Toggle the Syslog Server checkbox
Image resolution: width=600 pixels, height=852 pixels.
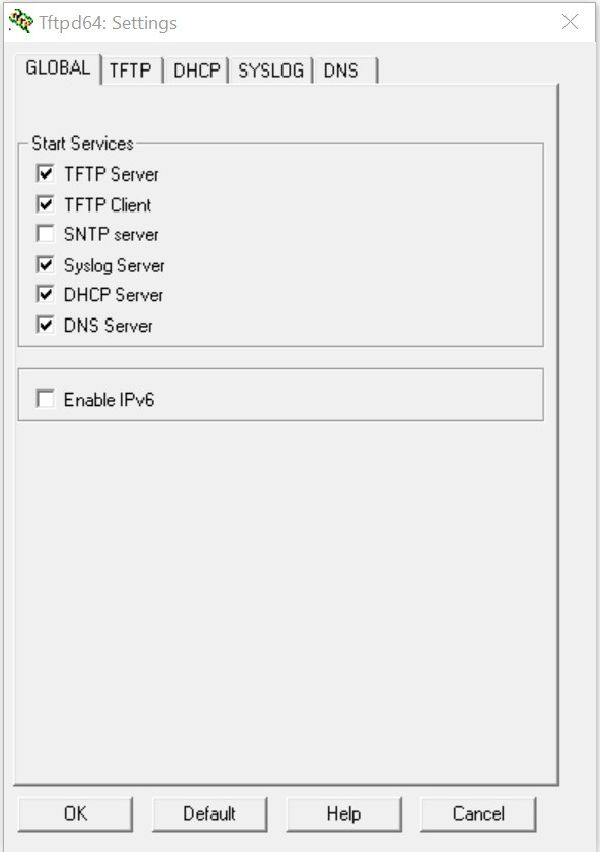pos(45,265)
